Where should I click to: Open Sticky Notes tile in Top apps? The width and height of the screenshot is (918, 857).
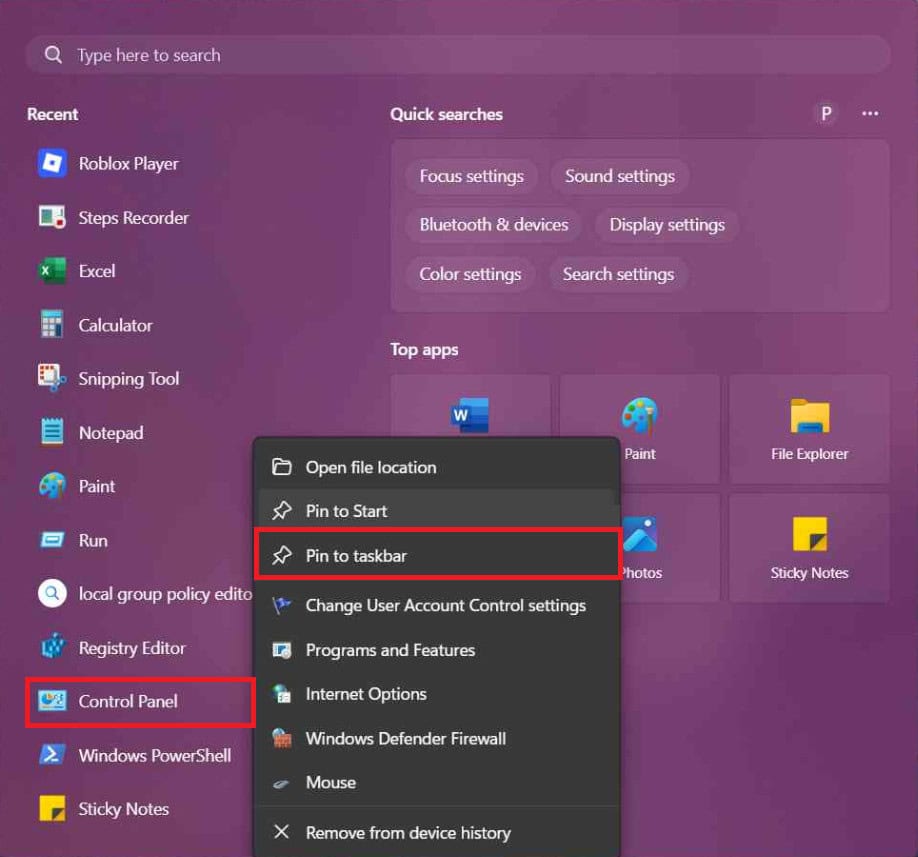(809, 548)
